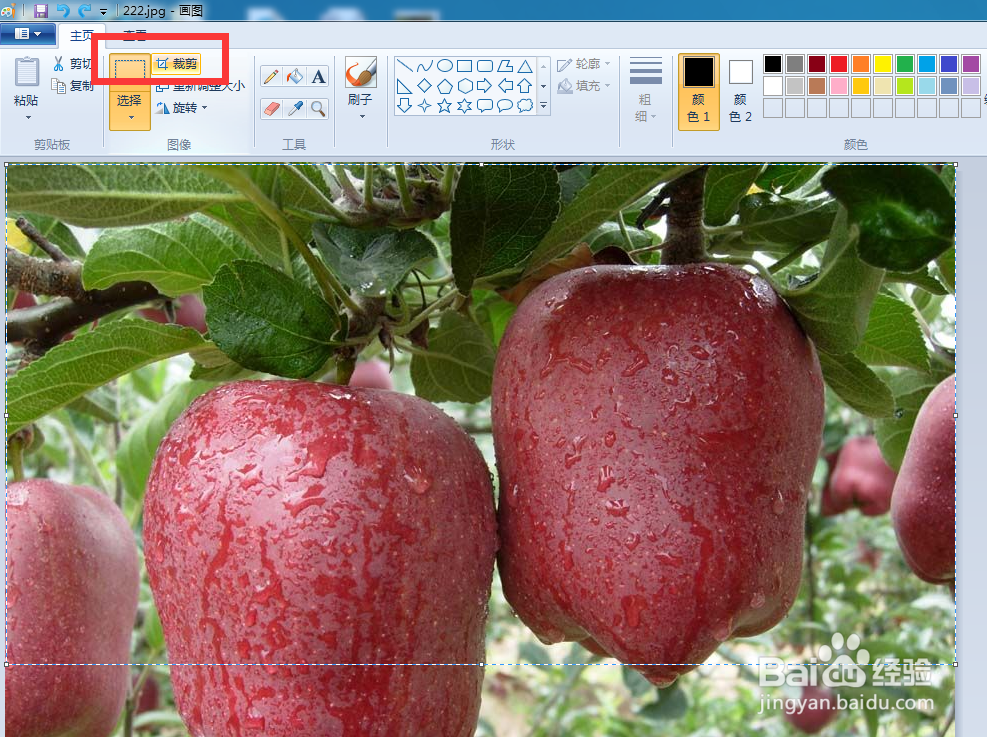987x737 pixels.
Task: Select the Magnifier tool
Action: [319, 109]
